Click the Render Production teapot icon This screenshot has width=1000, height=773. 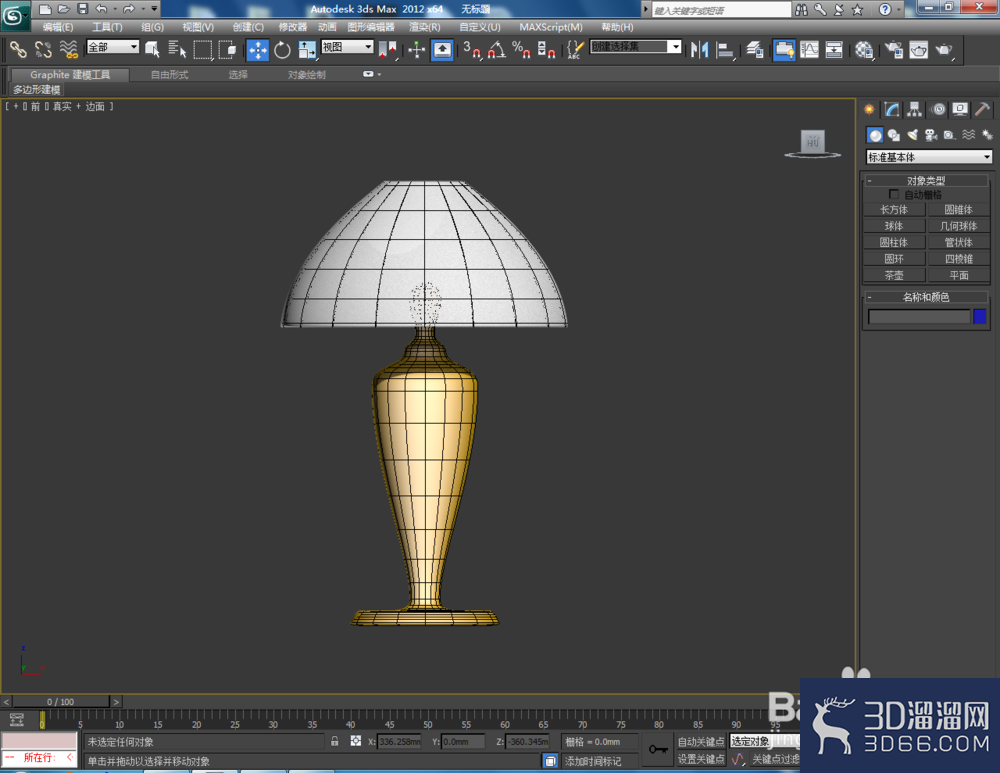[x=944, y=49]
